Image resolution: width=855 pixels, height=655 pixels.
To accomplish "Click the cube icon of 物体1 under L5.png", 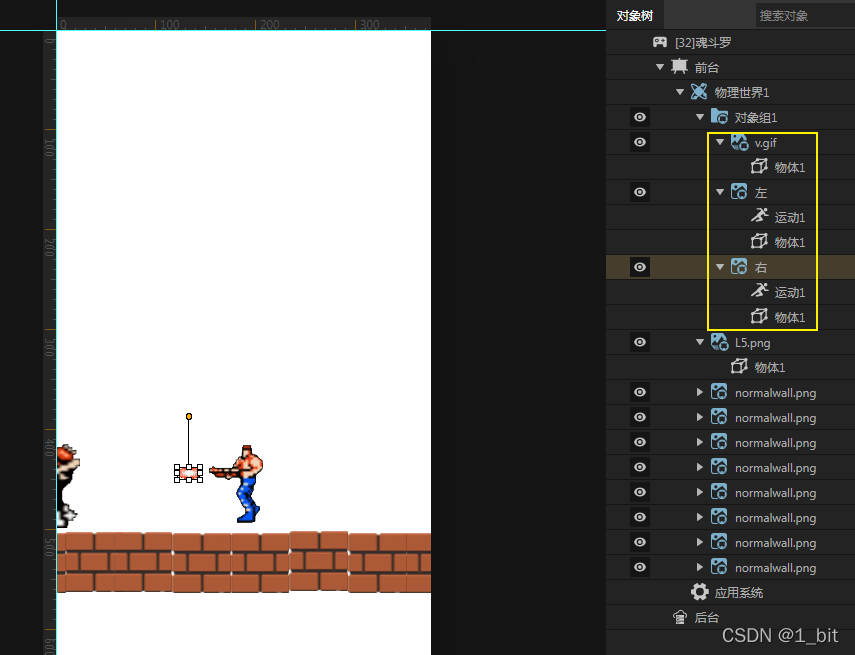I will (739, 366).
